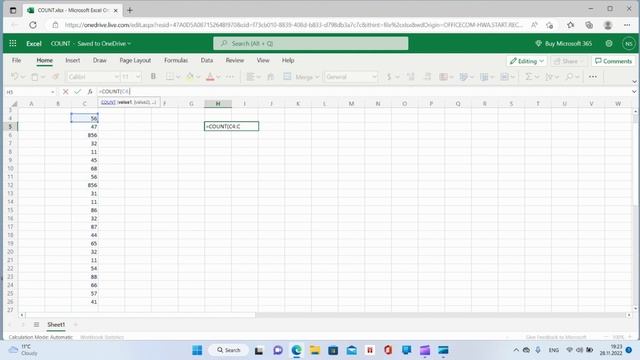640x360 pixels.
Task: Expand the Merge dropdown arrow
Action: coord(317,77)
